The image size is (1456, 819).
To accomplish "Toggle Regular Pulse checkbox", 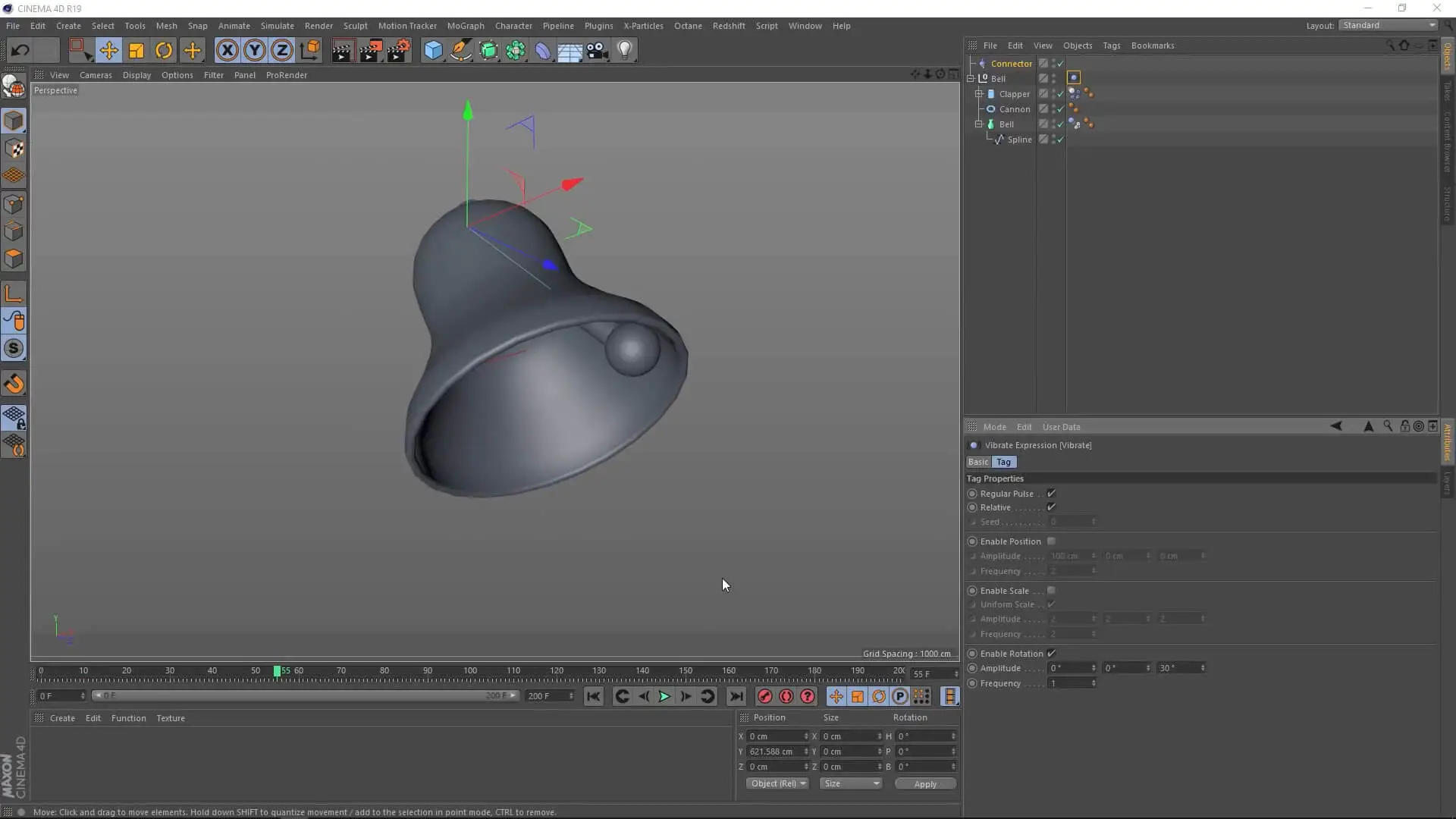I will (1051, 494).
